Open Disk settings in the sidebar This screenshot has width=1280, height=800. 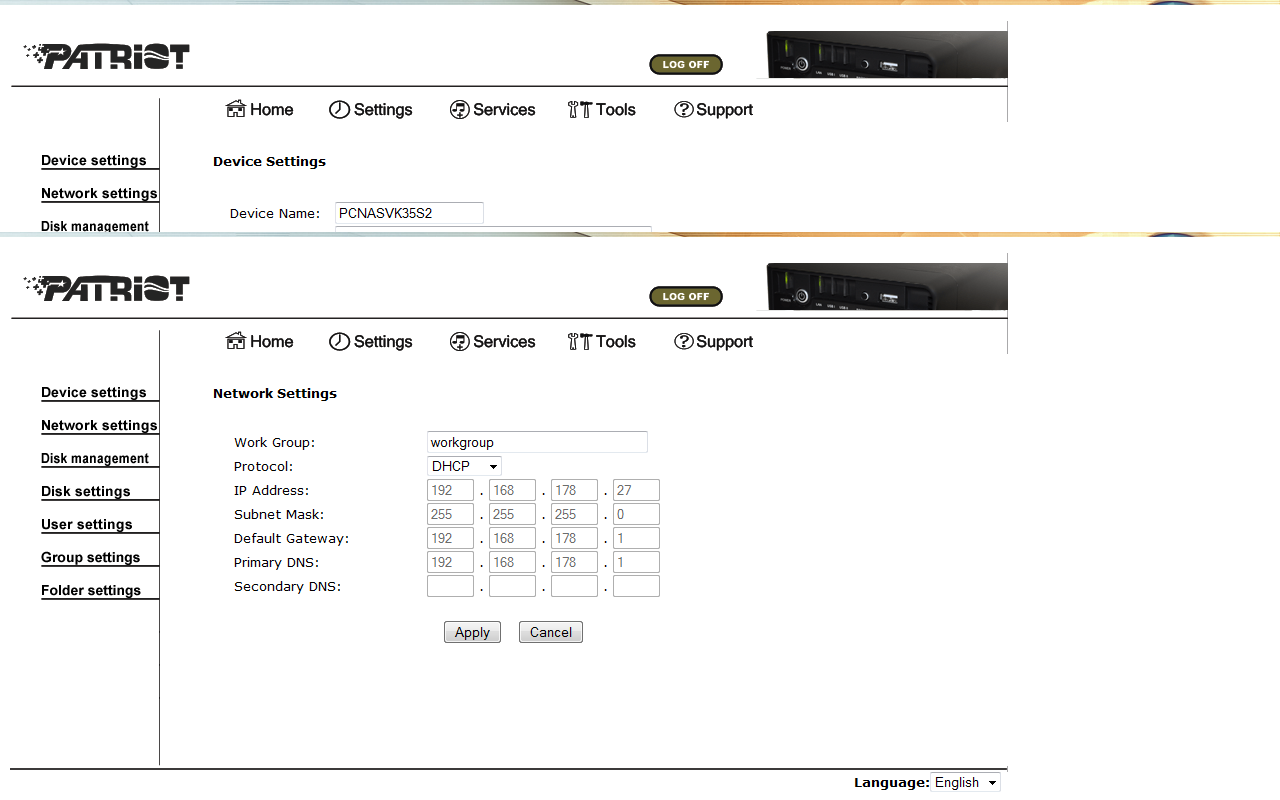(86, 491)
